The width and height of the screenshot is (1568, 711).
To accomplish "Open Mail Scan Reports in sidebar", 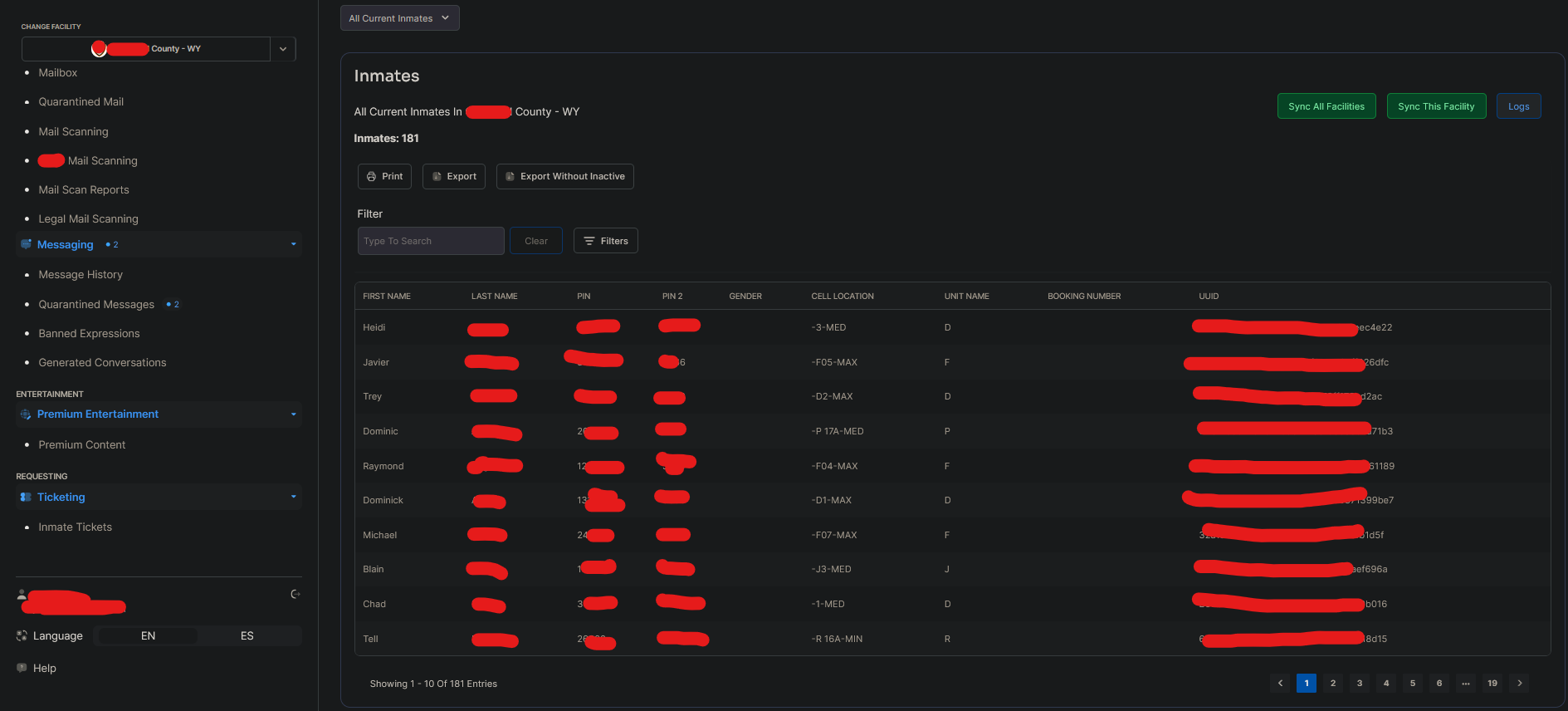I will point(84,190).
